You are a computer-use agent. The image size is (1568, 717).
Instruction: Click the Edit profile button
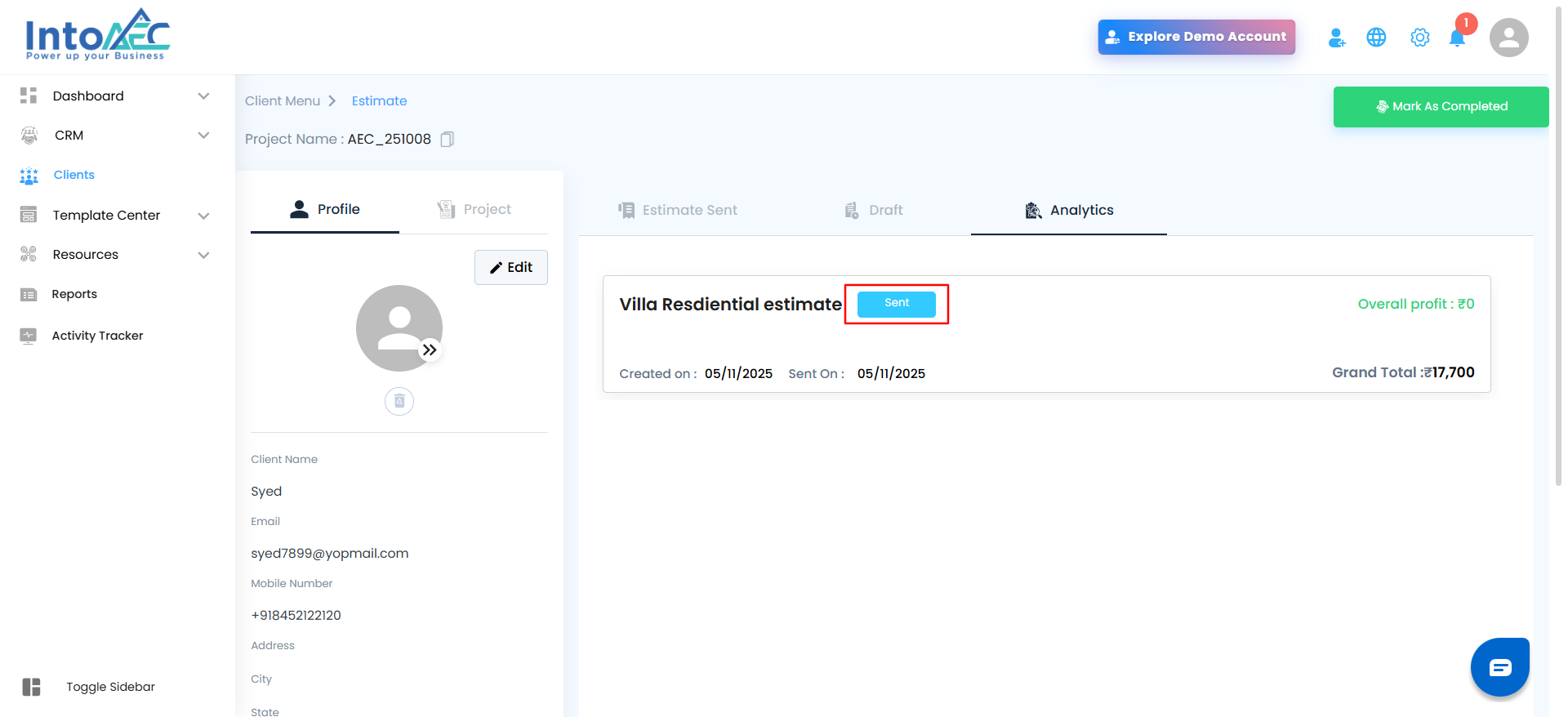point(511,267)
